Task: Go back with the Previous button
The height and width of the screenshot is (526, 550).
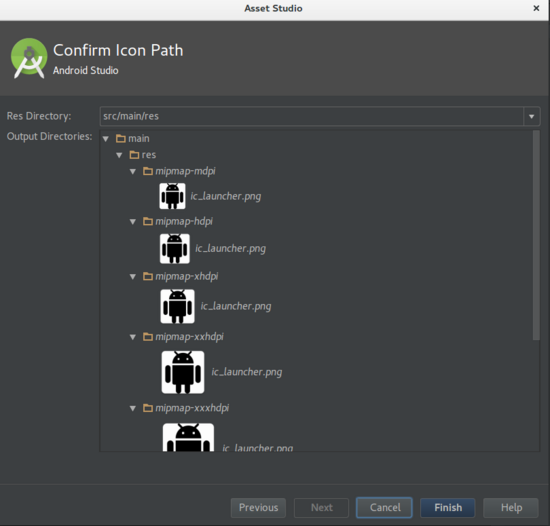Action: tap(258, 507)
